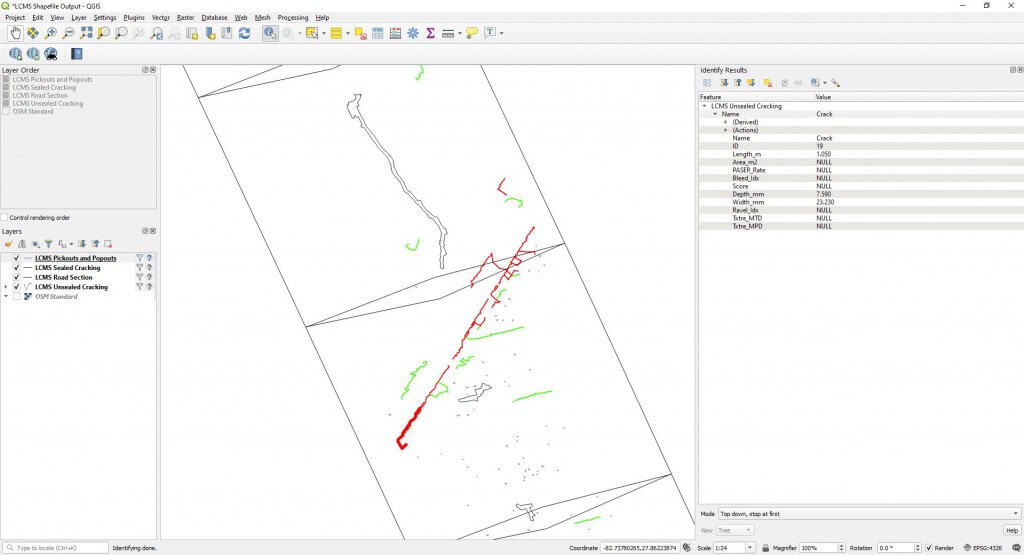Toggle visibility of LCMS Road Section layer
1024x555 pixels.
click(x=16, y=278)
